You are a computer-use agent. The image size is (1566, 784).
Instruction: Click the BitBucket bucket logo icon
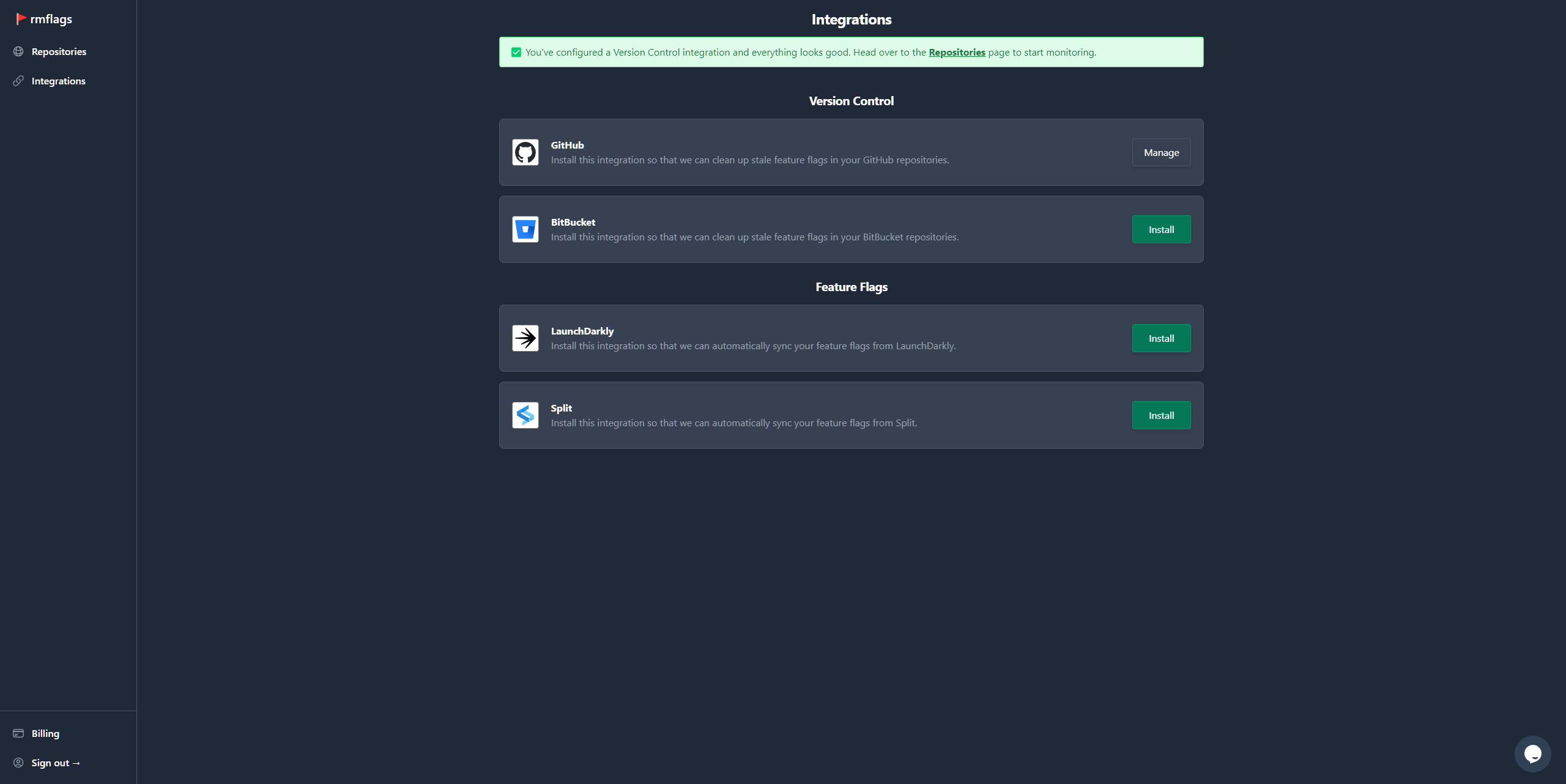coord(525,229)
